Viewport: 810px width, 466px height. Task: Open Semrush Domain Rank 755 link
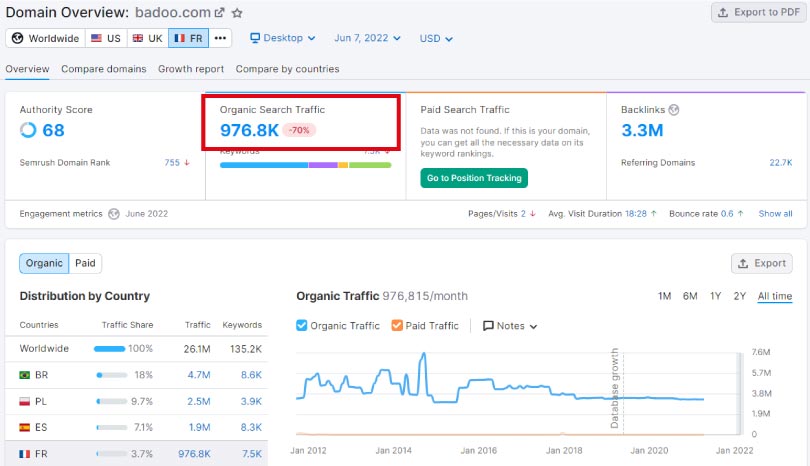172,163
